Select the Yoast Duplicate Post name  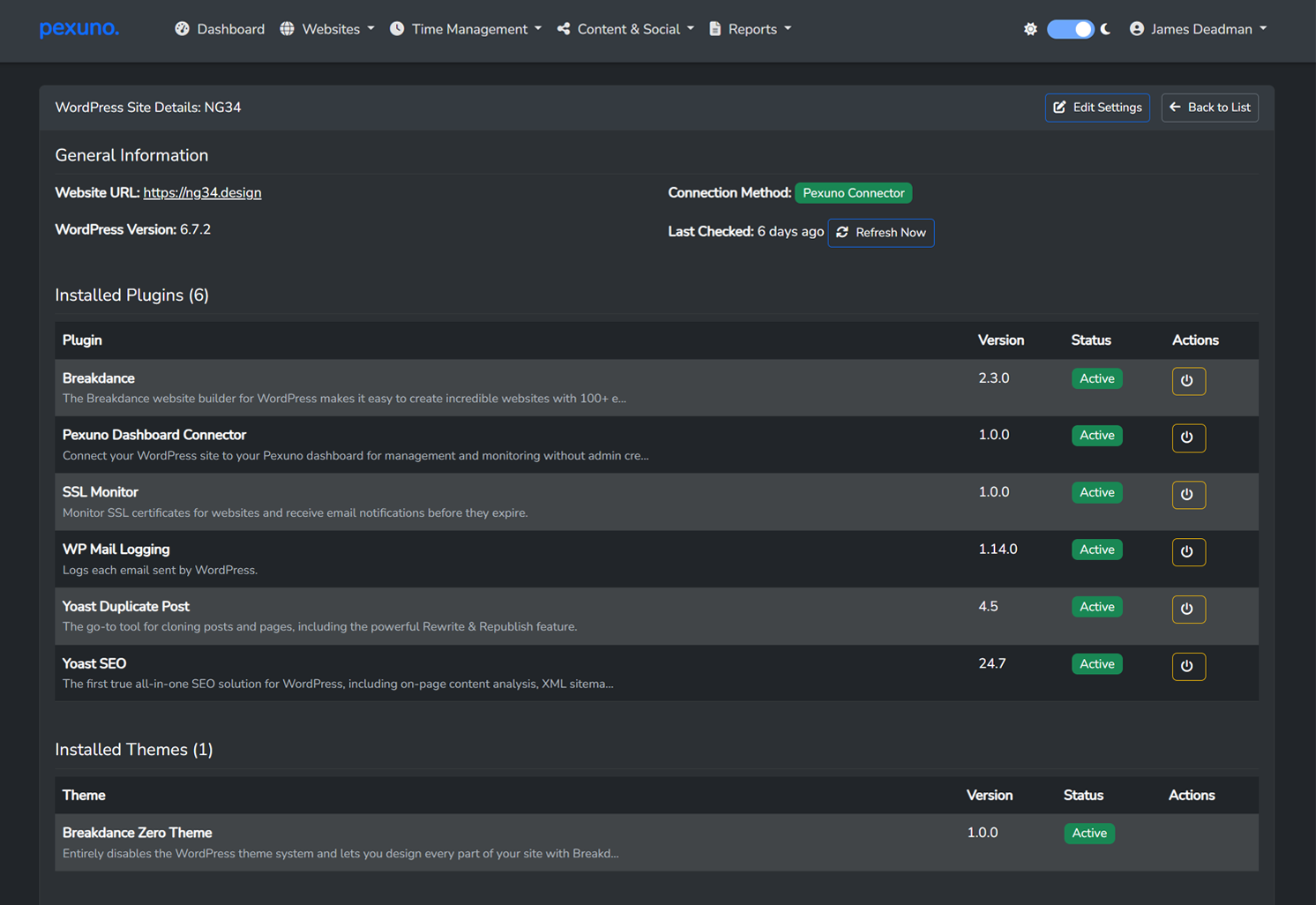(126, 607)
